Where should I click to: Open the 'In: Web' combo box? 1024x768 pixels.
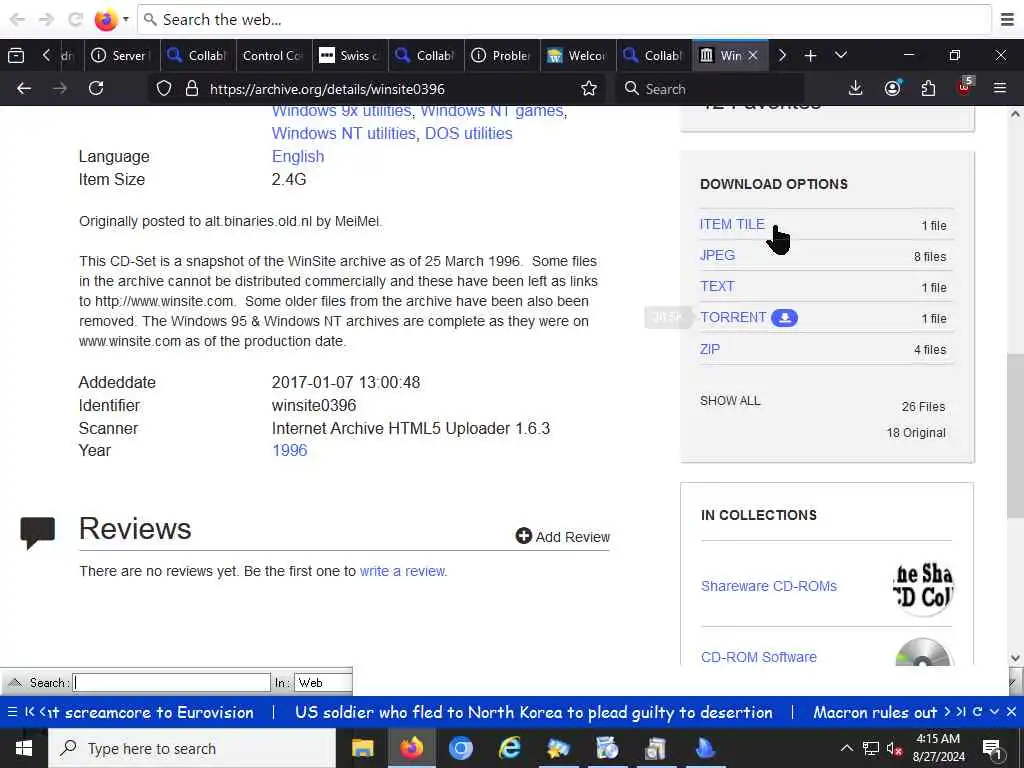coord(323,683)
